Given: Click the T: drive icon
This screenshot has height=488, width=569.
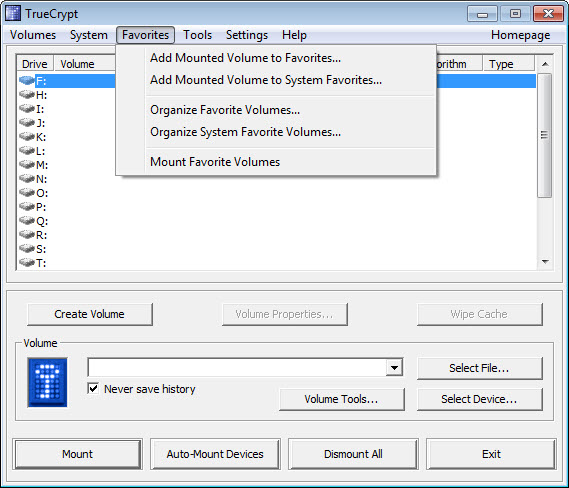Looking at the screenshot, I should pyautogui.click(x=26, y=262).
